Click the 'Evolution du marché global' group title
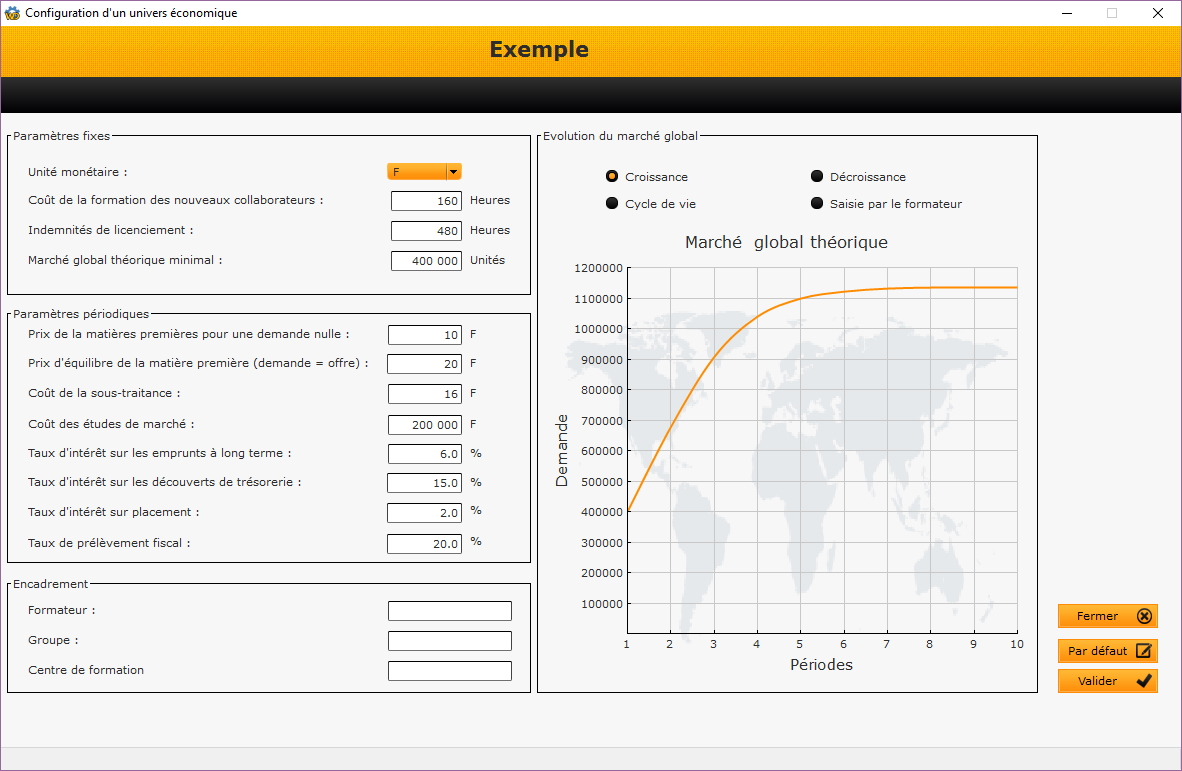The image size is (1182, 771). 620,136
